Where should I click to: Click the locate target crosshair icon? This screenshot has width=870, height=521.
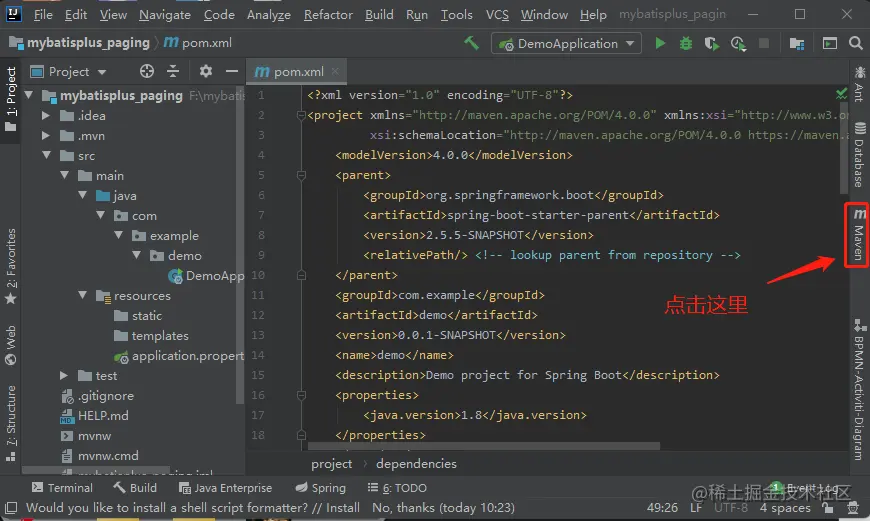tap(146, 71)
